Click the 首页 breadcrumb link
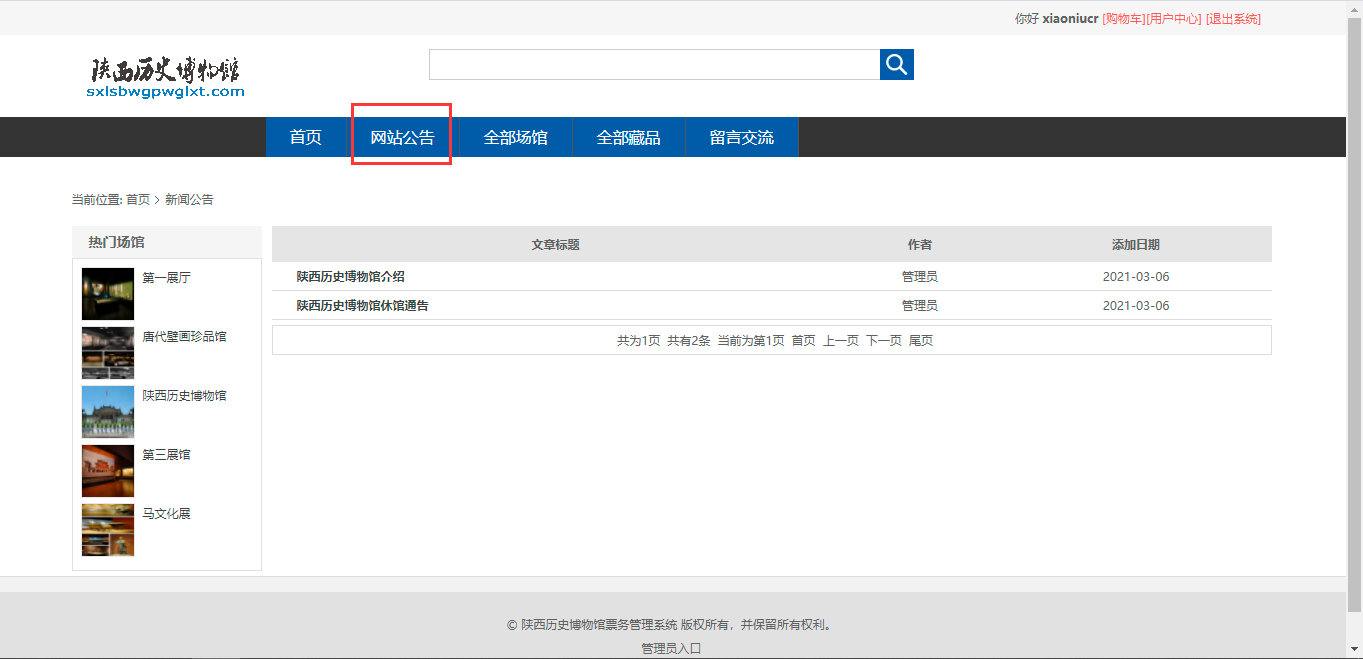The width and height of the screenshot is (1363, 659). tap(138, 199)
